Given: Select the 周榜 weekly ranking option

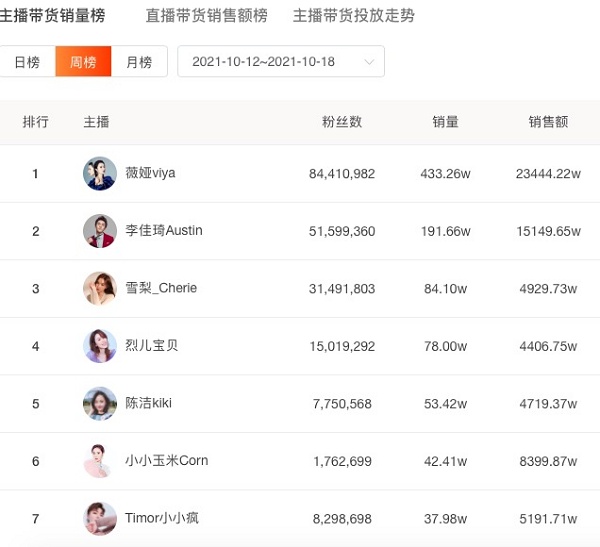Looking at the screenshot, I should (x=83, y=62).
